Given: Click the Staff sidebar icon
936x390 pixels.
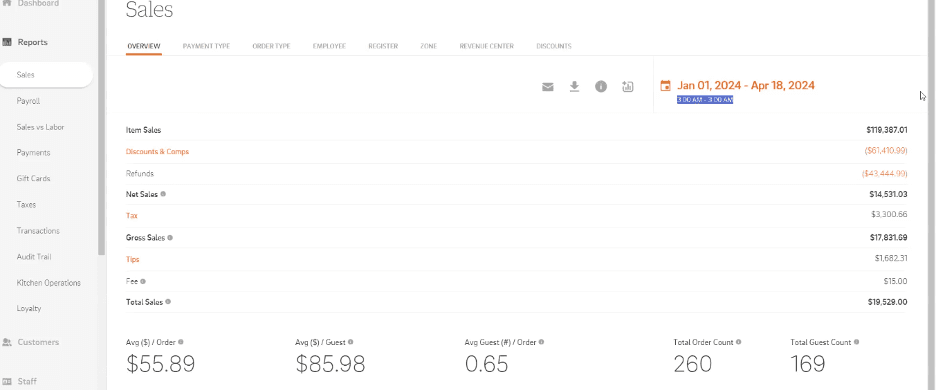Looking at the screenshot, I should [x=7, y=381].
